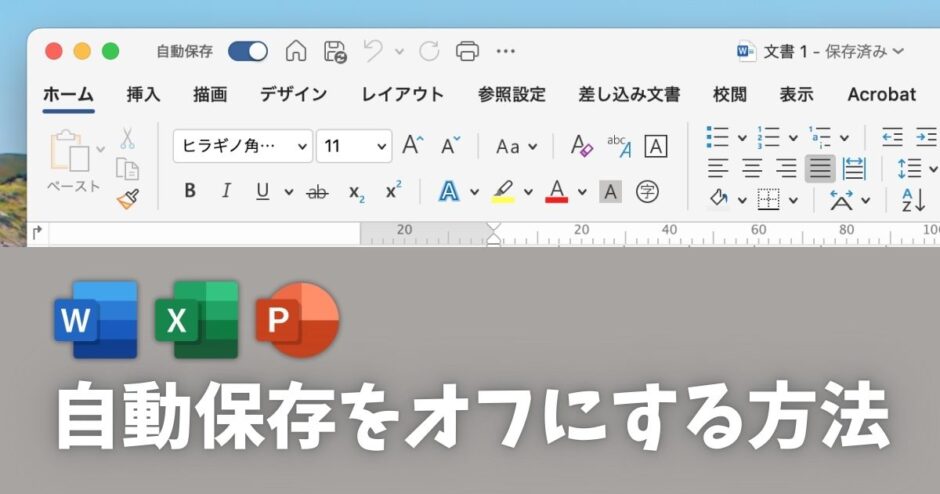Click the copy pages icon

tap(127, 169)
